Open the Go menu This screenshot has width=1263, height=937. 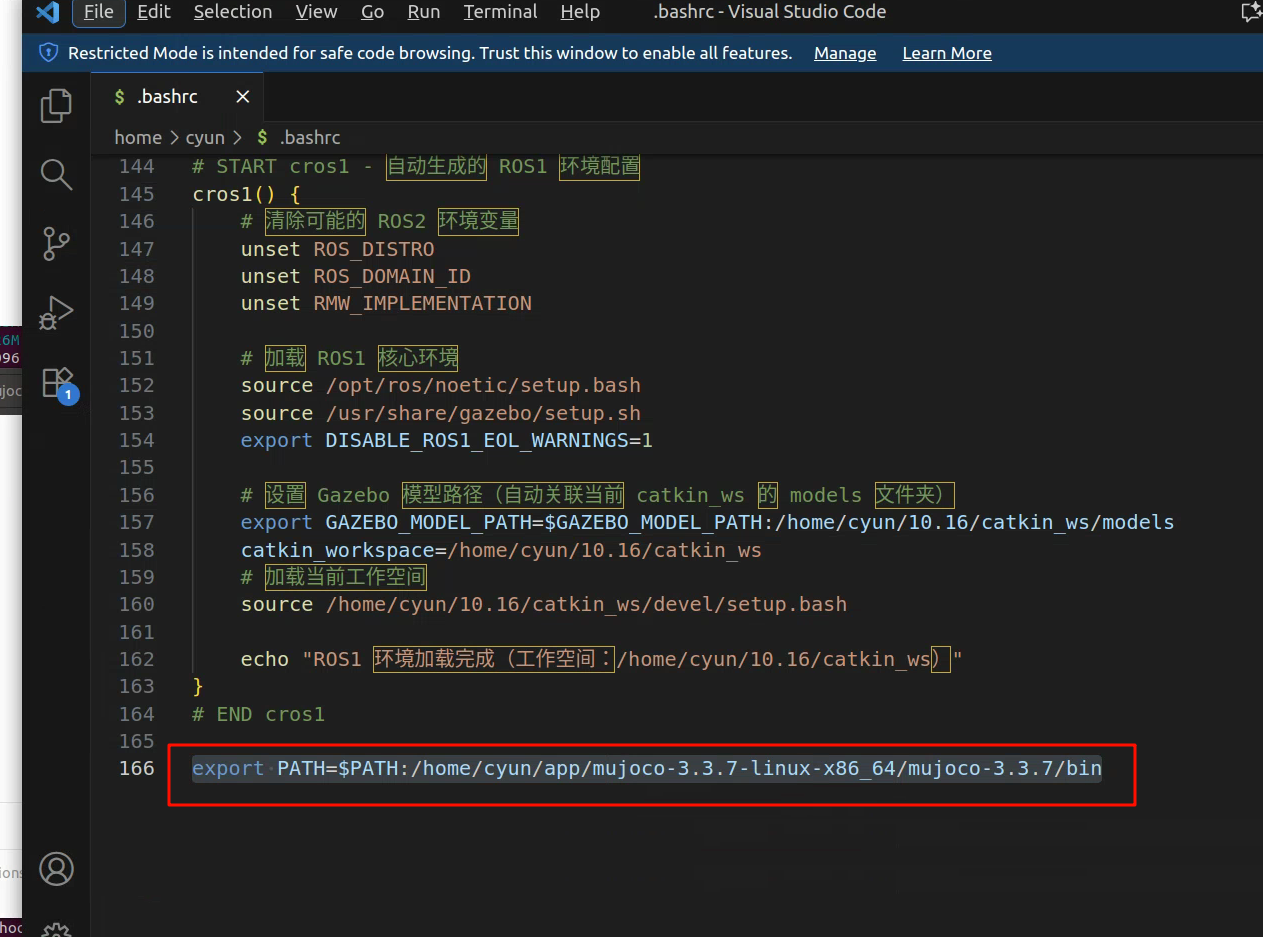pos(372,12)
